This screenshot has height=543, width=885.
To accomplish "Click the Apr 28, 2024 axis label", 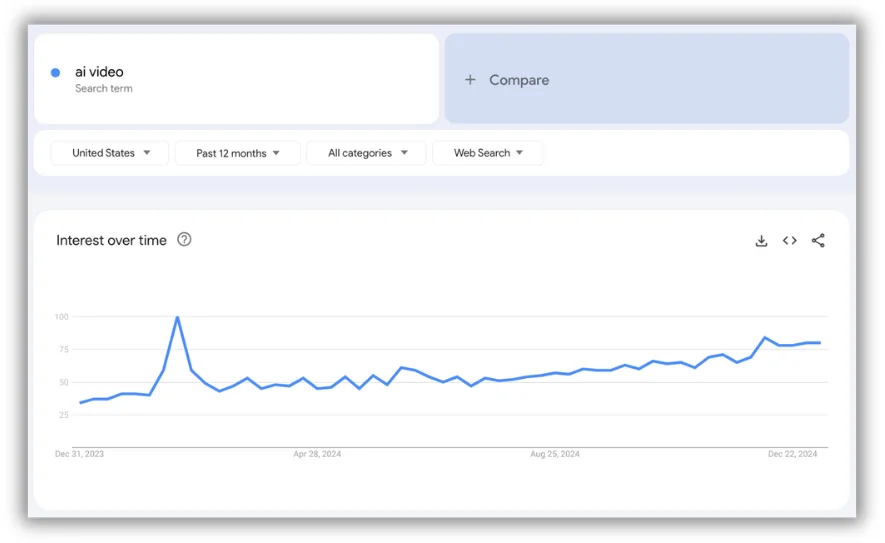I will click(x=317, y=454).
